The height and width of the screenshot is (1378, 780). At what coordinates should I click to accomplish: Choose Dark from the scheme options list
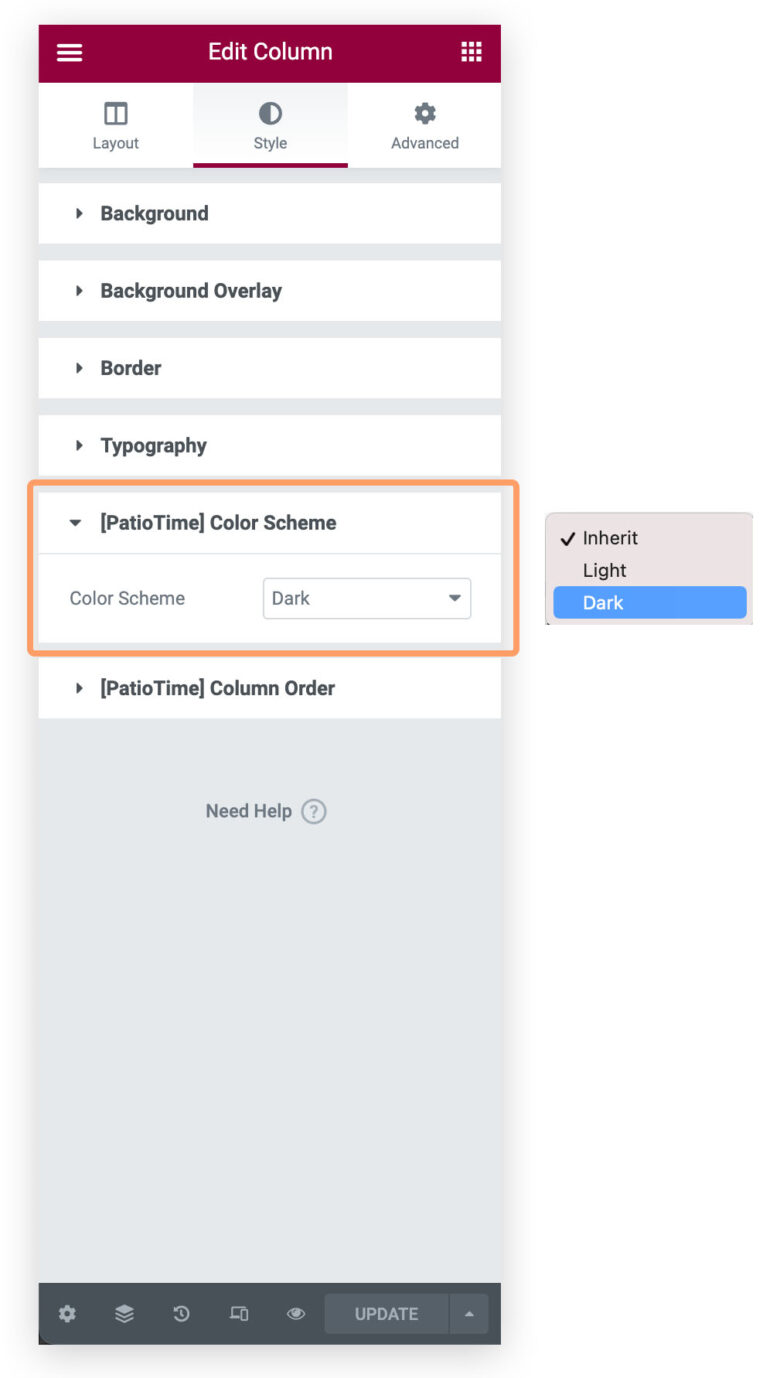[x=649, y=602]
